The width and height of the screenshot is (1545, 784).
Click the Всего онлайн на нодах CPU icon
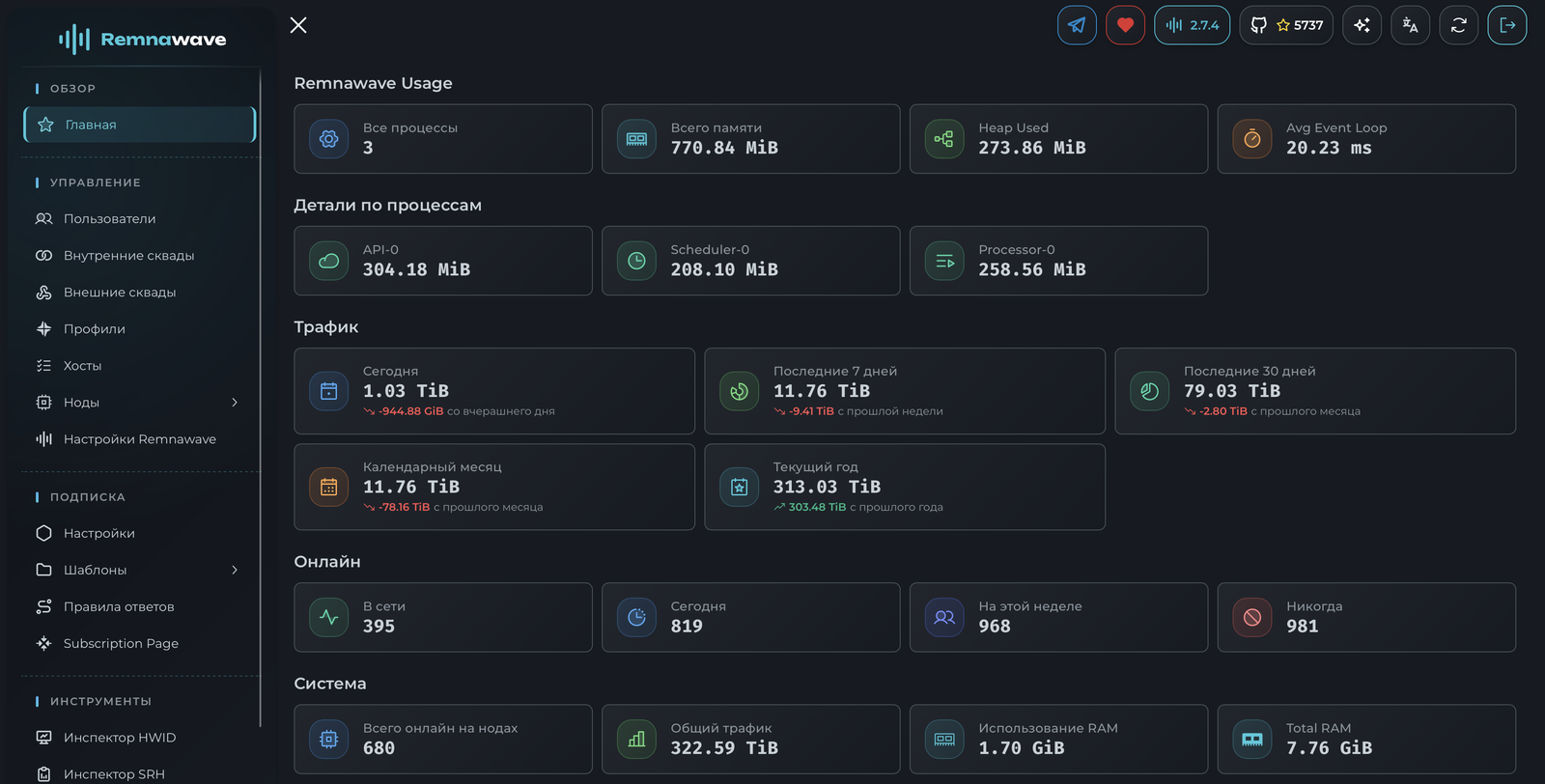click(328, 739)
